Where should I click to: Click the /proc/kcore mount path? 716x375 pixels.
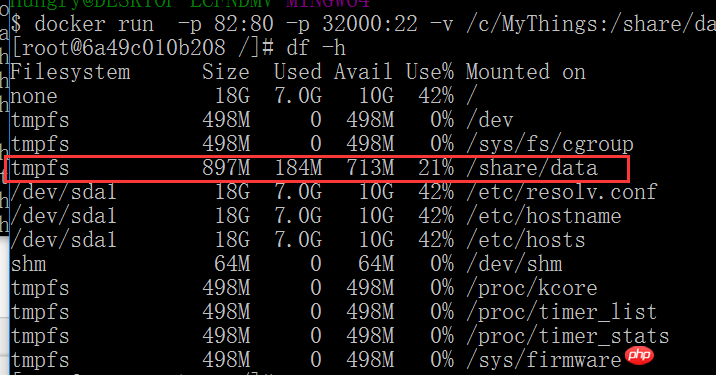click(532, 288)
